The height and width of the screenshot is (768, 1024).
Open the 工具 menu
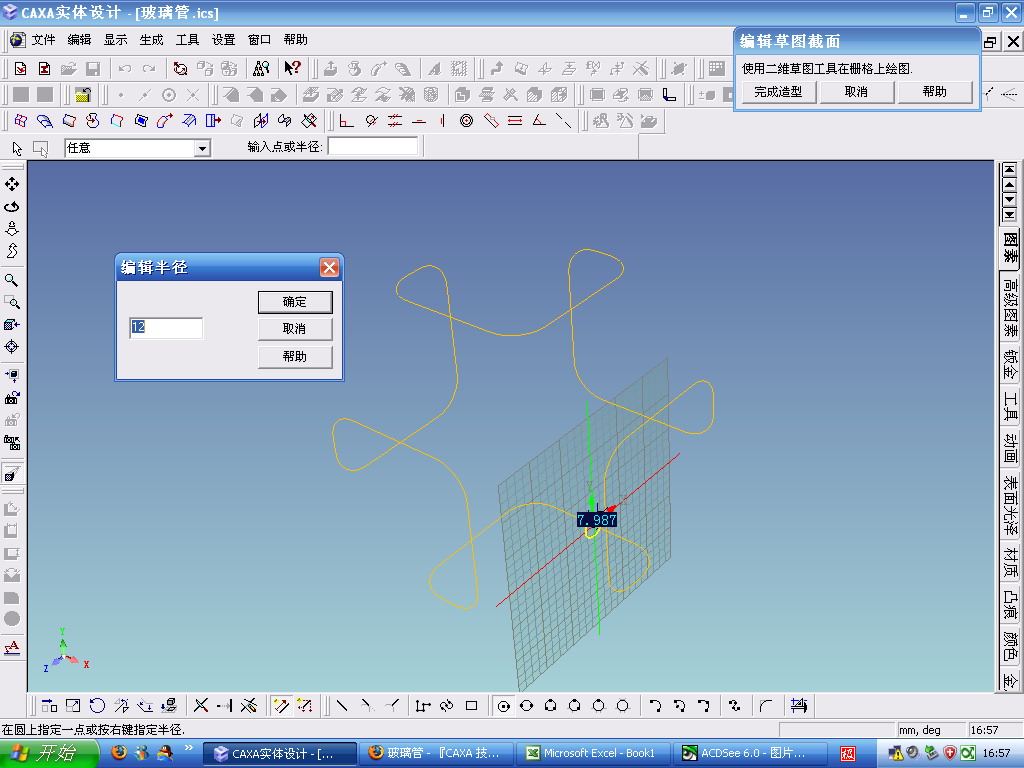point(187,40)
